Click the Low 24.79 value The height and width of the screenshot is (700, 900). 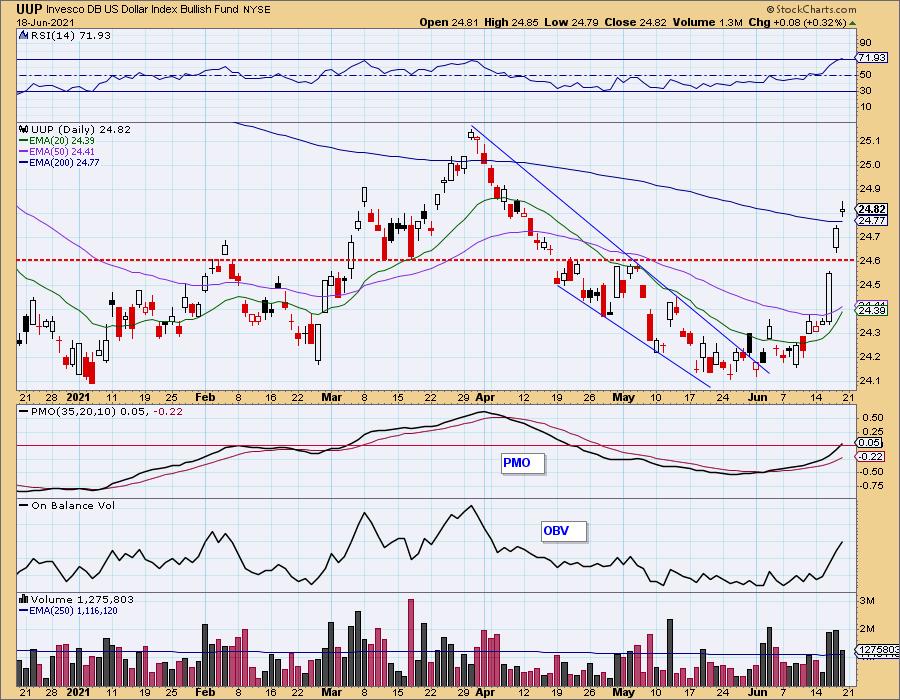[571, 22]
